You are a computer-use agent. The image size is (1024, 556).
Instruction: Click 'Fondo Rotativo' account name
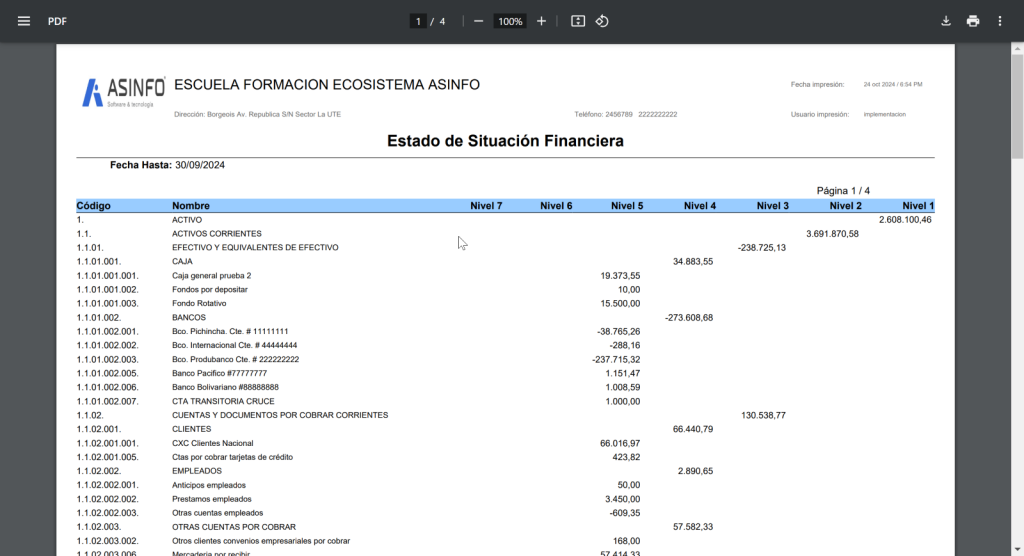pyautogui.click(x=199, y=304)
